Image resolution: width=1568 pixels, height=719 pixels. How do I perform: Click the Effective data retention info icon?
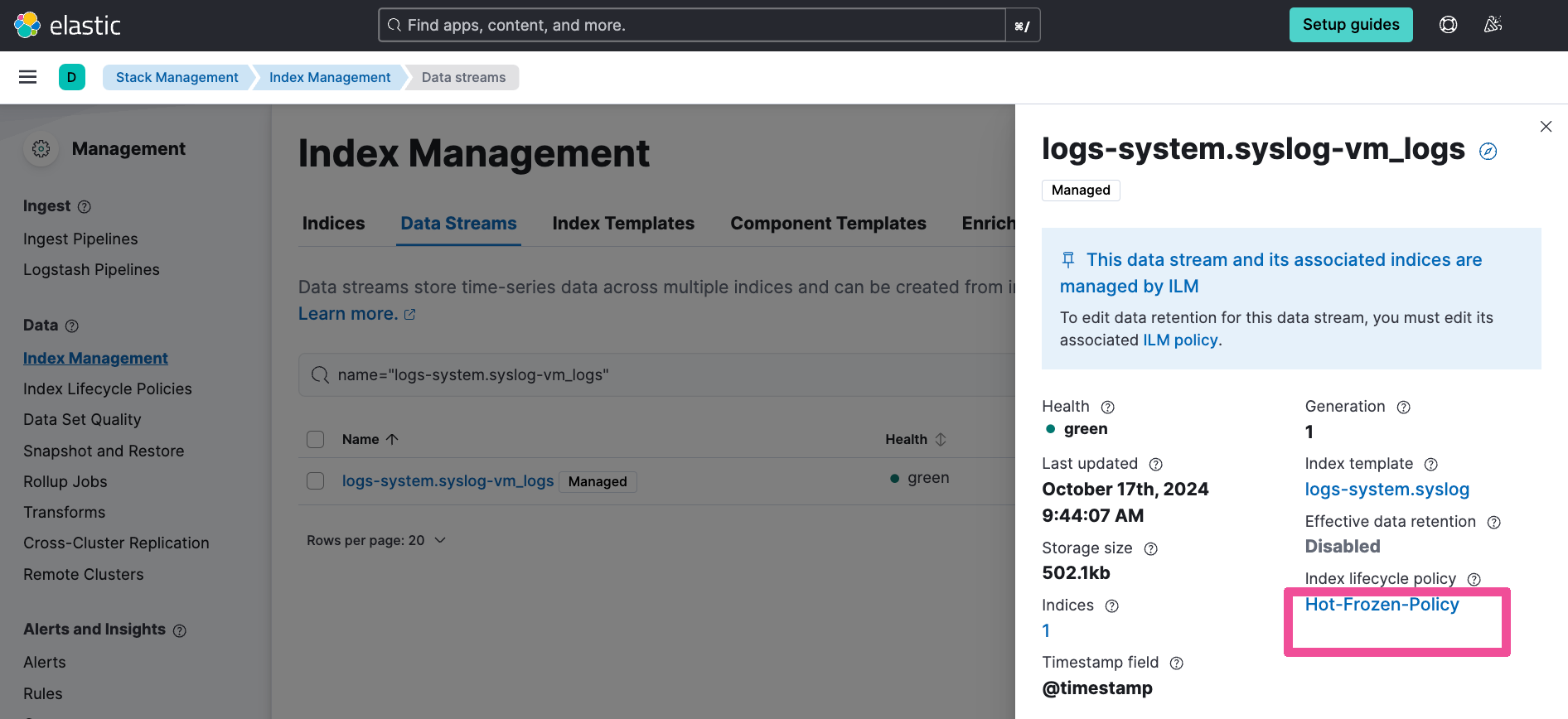[x=1494, y=523]
